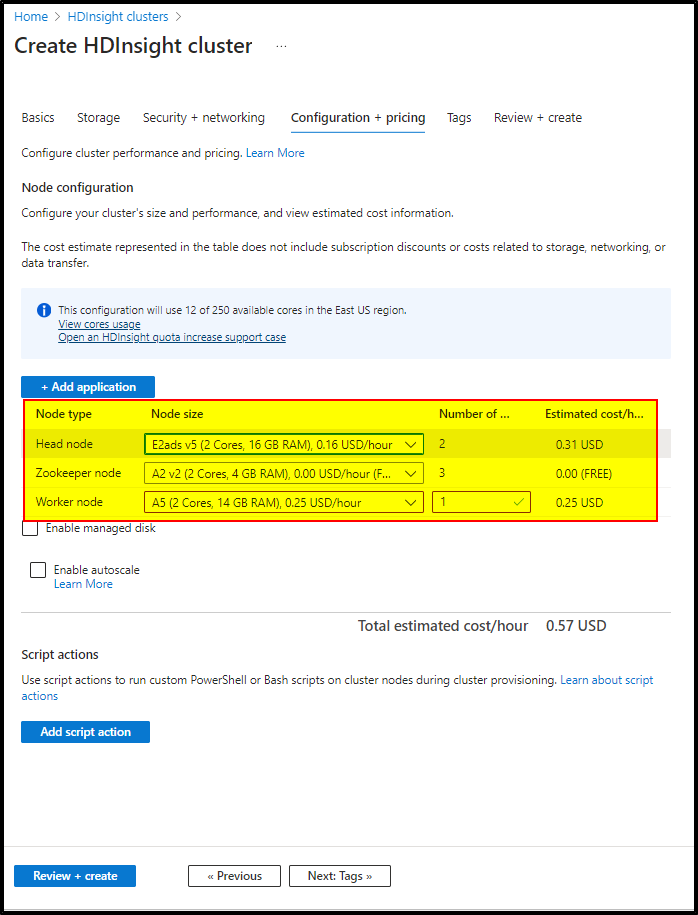Open HDInsight quota increase support case link
The height and width of the screenshot is (915, 698).
172,337
